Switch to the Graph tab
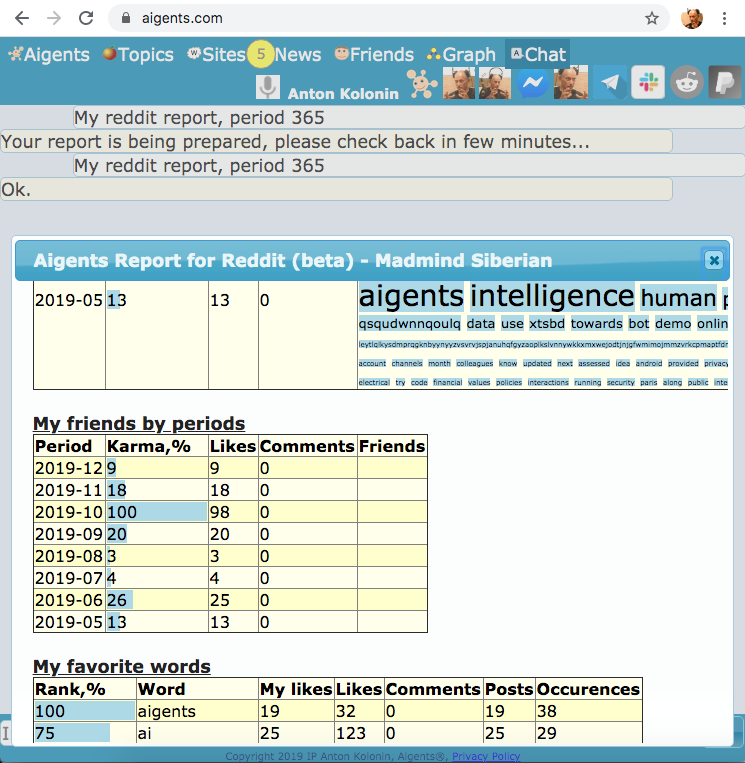This screenshot has width=745, height=763. click(461, 54)
